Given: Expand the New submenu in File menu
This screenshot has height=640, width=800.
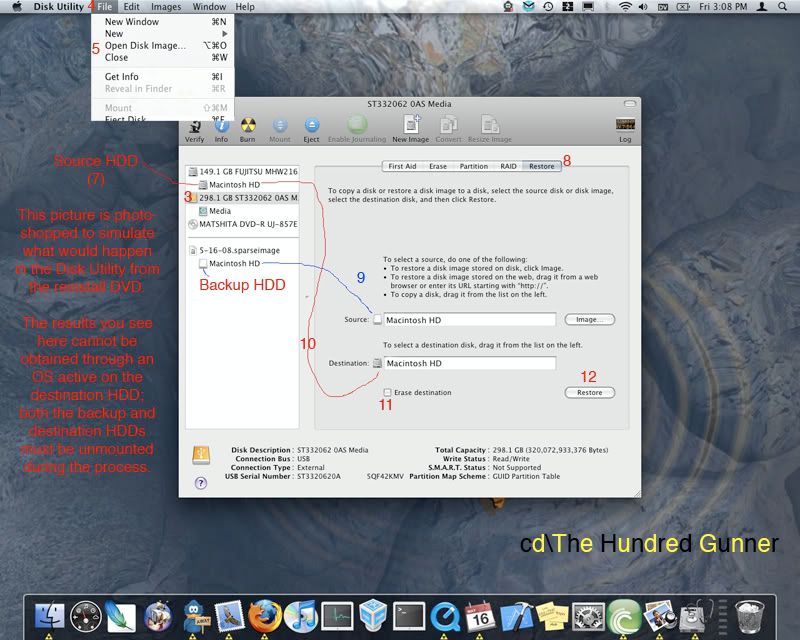Looking at the screenshot, I should [x=165, y=34].
